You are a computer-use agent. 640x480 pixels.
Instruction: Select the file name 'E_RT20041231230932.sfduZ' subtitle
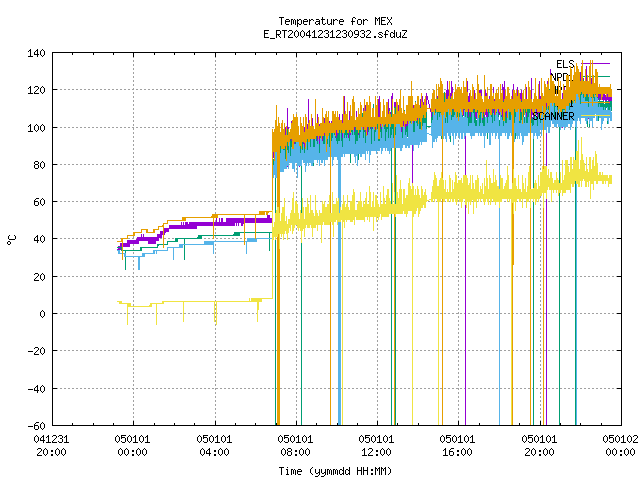tap(335, 34)
